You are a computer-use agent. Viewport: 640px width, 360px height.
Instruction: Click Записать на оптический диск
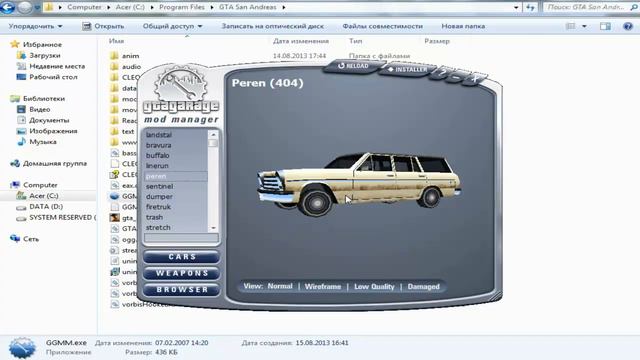273,26
